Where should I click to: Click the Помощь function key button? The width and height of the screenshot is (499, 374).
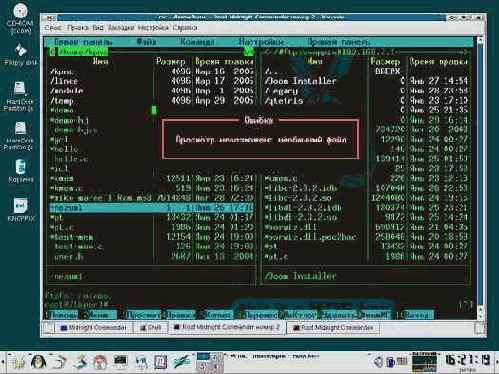pos(63,315)
